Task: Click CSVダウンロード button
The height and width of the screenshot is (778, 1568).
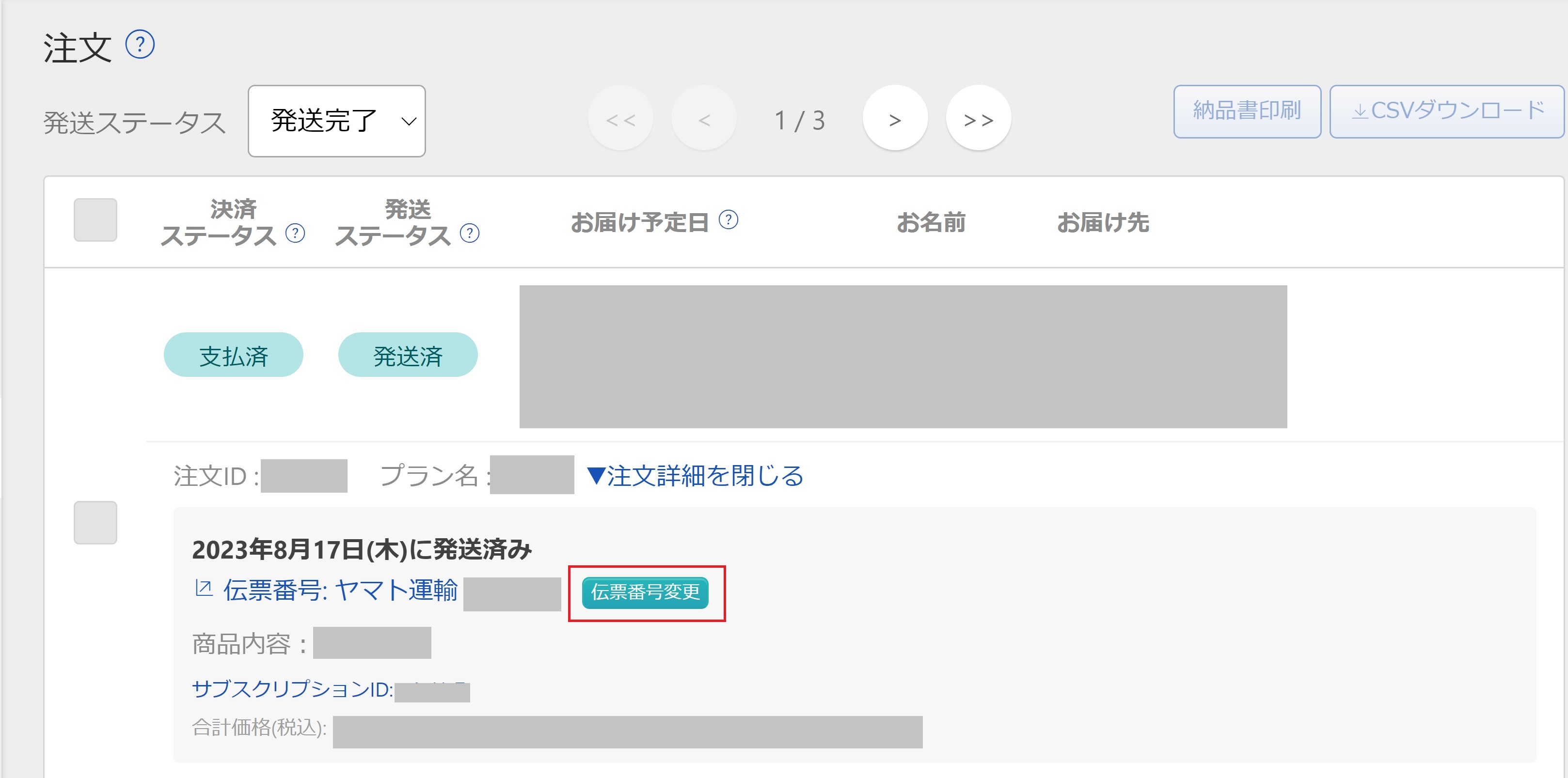Action: coord(1447,111)
